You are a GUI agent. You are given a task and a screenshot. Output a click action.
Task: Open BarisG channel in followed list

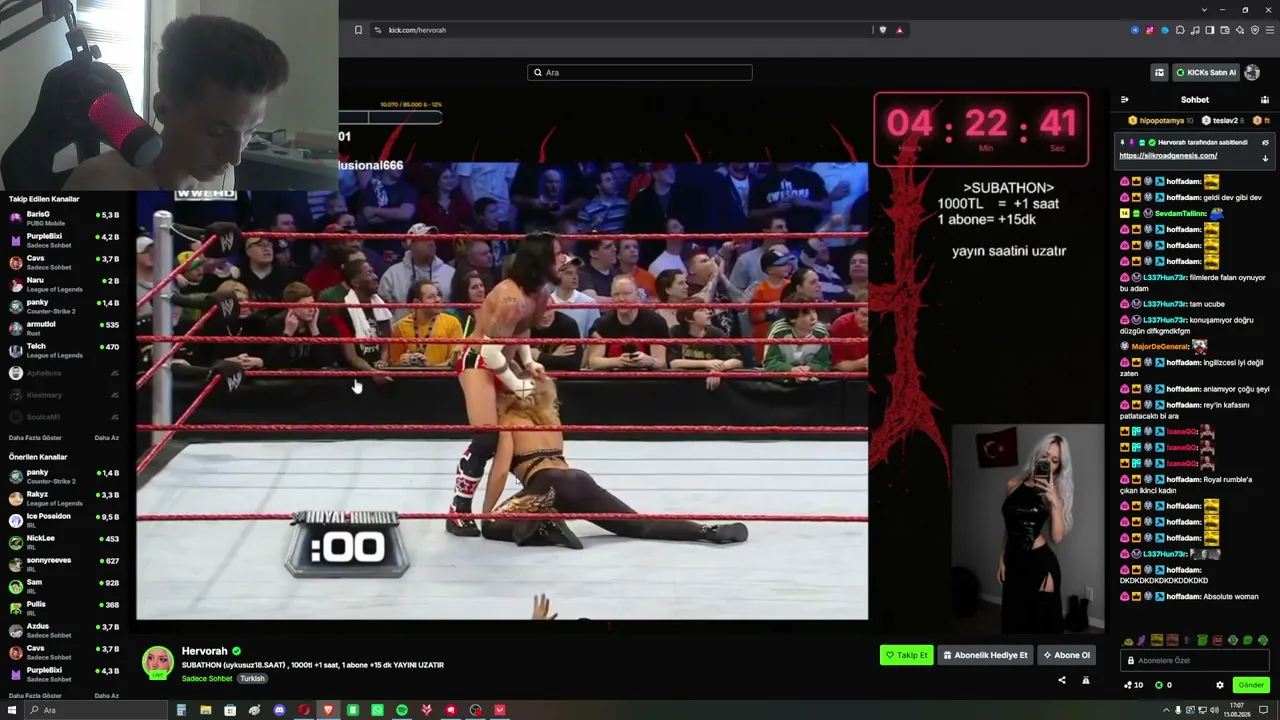[x=64, y=218]
